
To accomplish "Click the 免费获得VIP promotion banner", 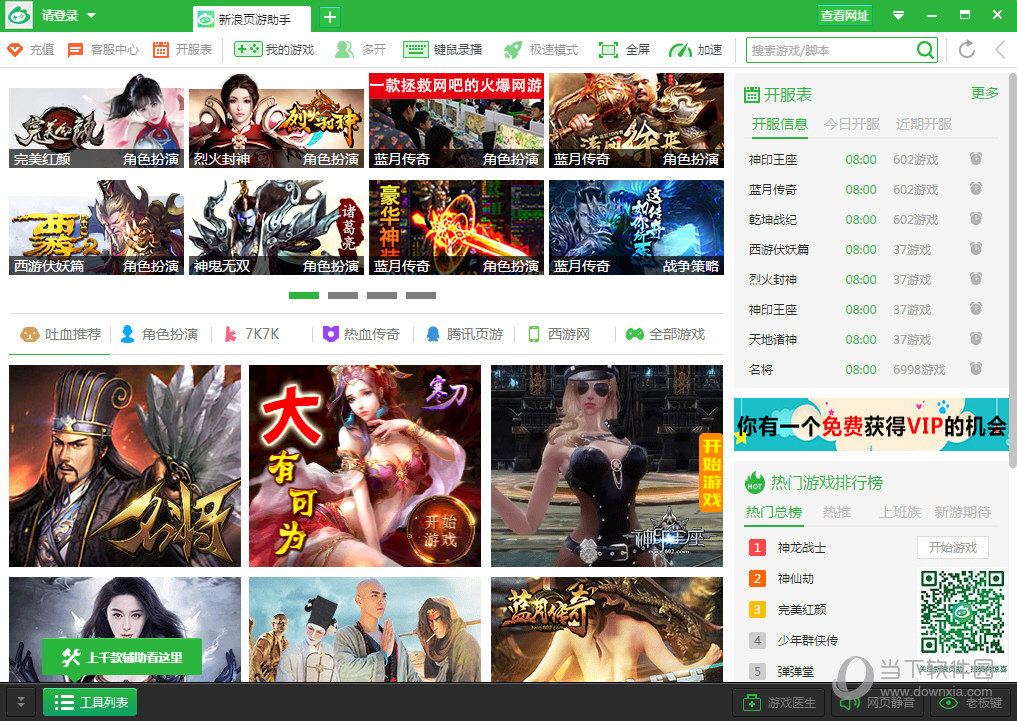I will [871, 425].
